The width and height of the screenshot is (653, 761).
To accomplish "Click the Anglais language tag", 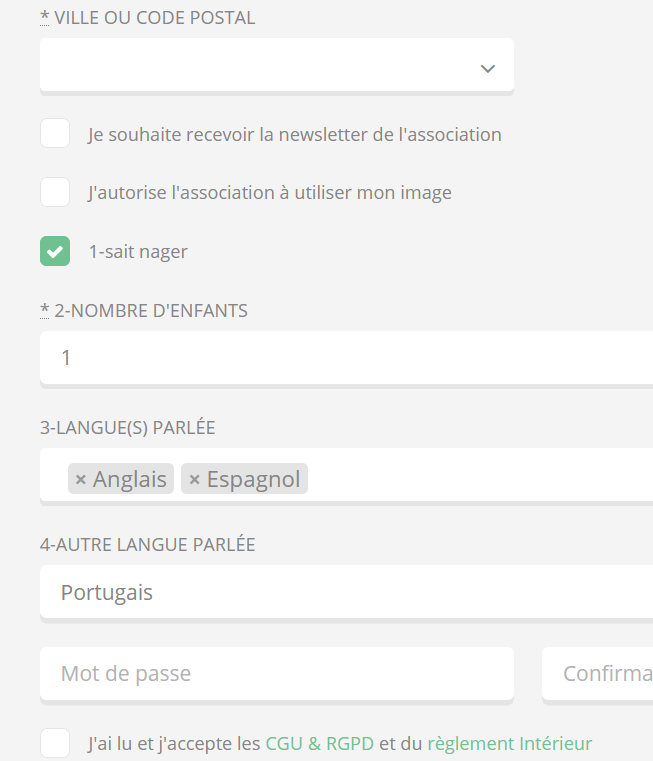I will pos(130,480).
